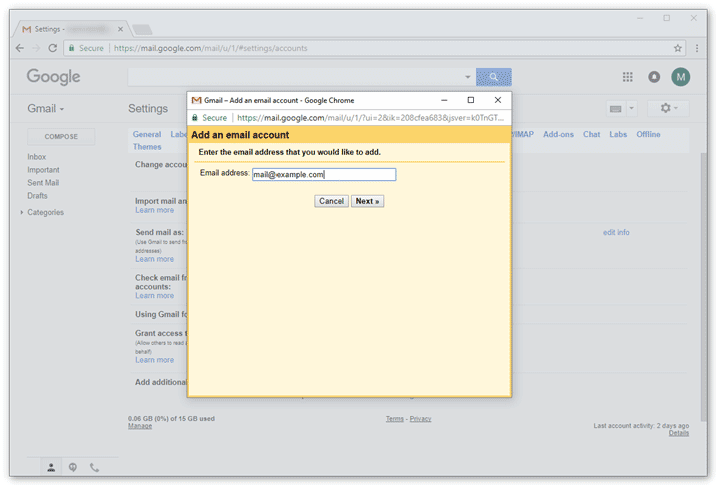Expand search options arrow
The width and height of the screenshot is (716, 485).
point(467,77)
